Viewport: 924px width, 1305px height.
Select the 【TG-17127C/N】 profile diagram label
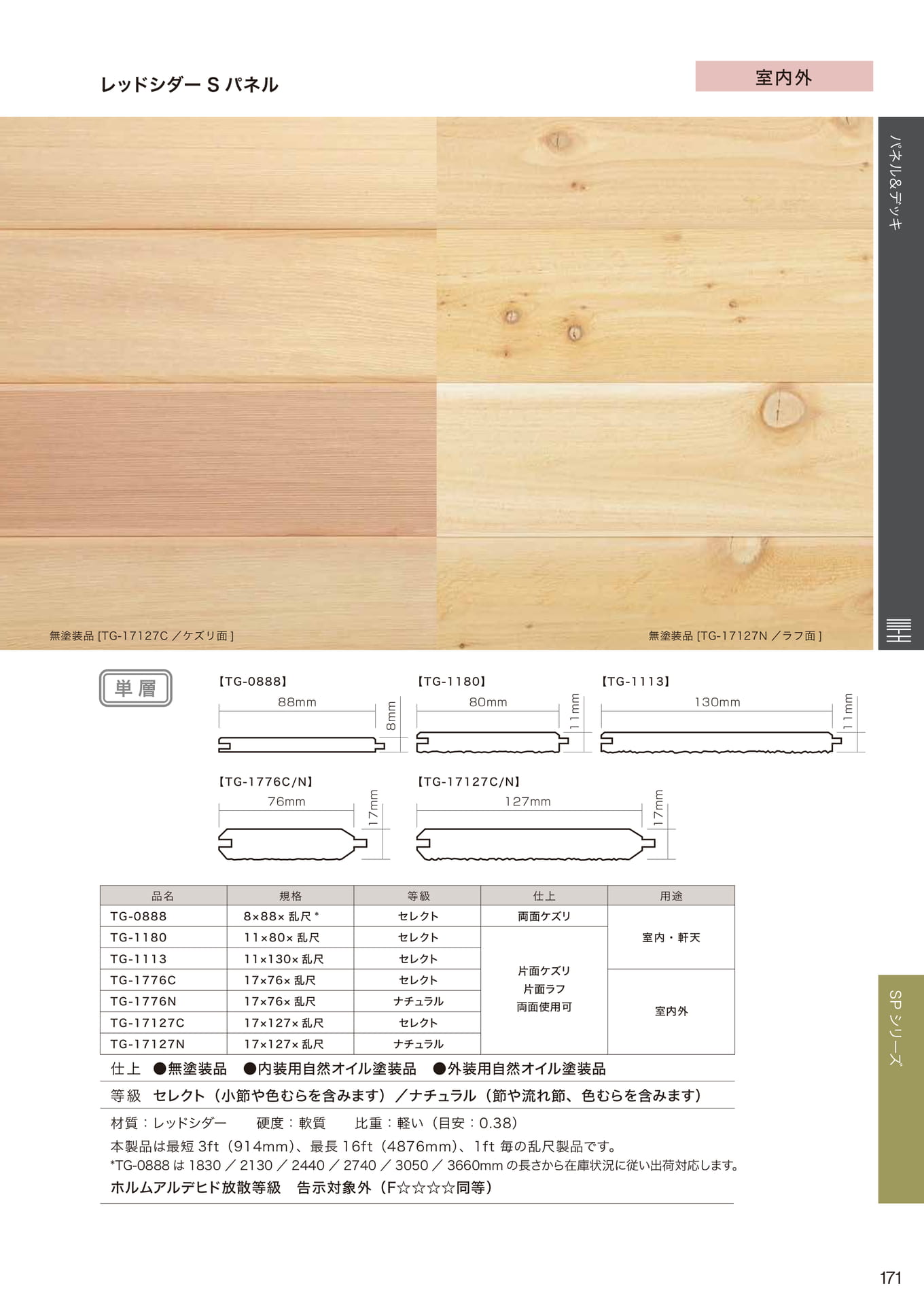coord(469,782)
